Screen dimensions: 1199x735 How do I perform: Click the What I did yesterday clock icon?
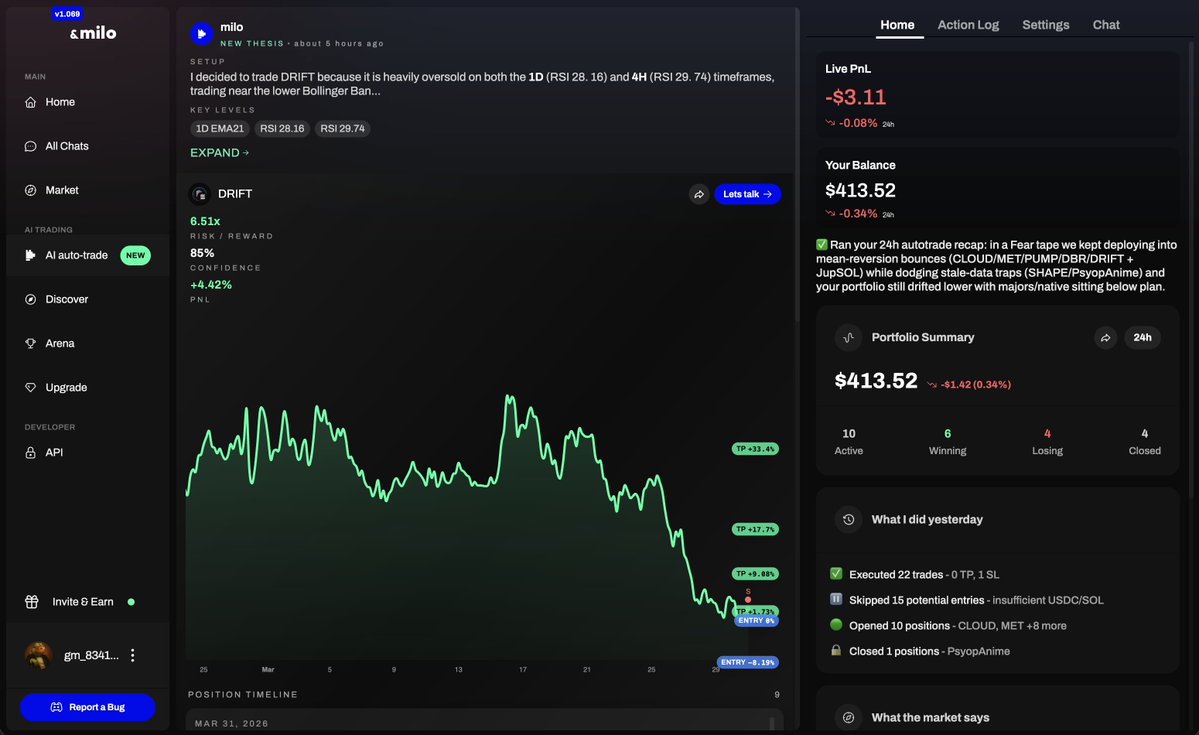point(848,519)
